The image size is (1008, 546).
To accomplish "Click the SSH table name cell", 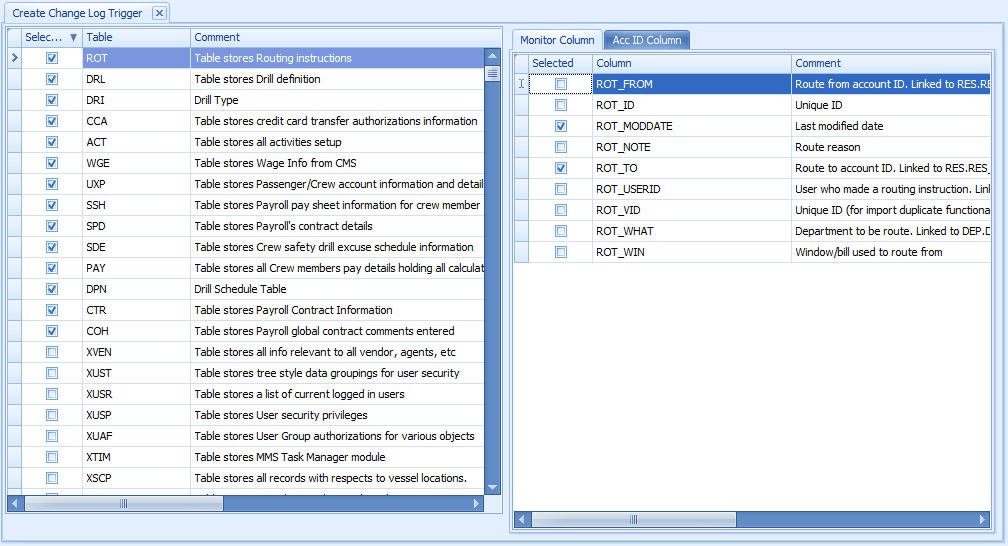I will 136,205.
